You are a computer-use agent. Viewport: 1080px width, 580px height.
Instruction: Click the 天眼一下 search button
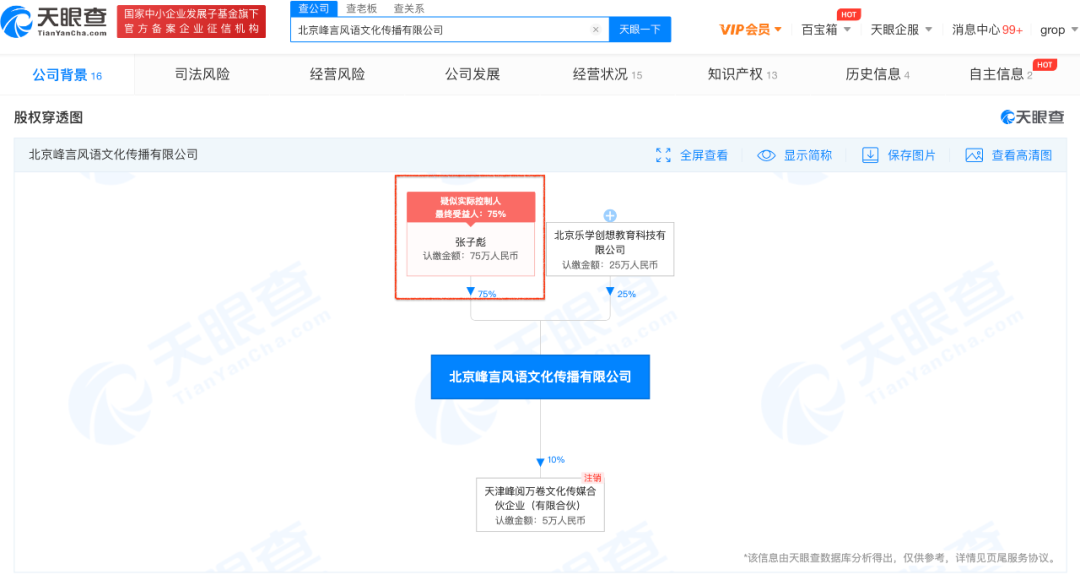pyautogui.click(x=640, y=29)
